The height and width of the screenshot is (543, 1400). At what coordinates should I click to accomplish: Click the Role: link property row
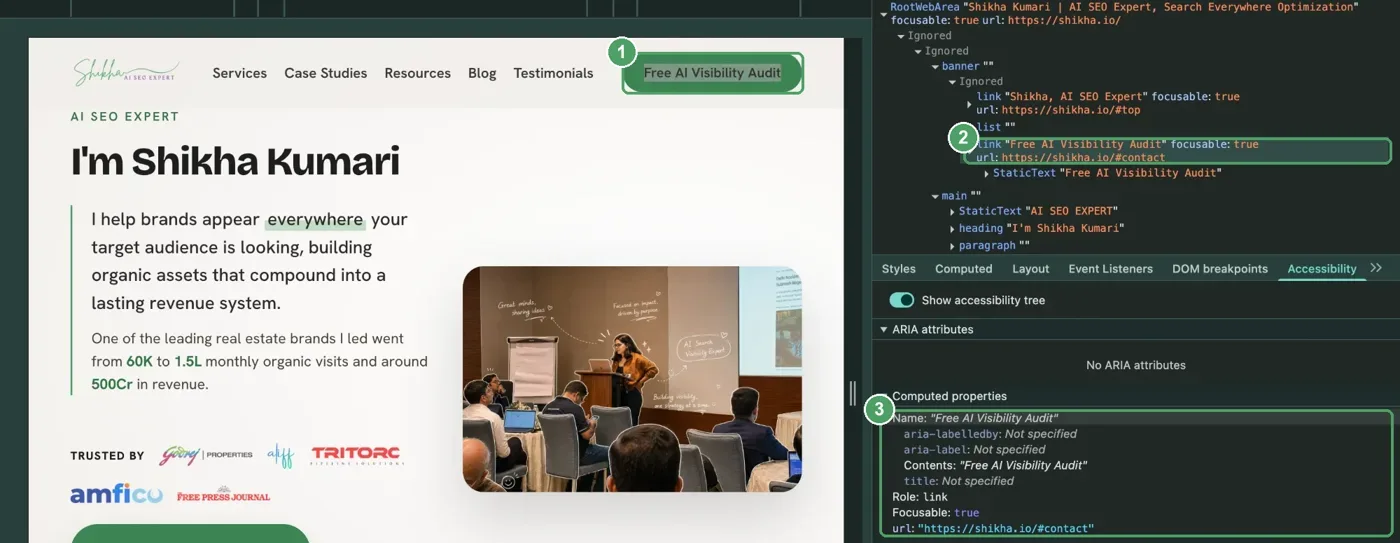click(920, 497)
